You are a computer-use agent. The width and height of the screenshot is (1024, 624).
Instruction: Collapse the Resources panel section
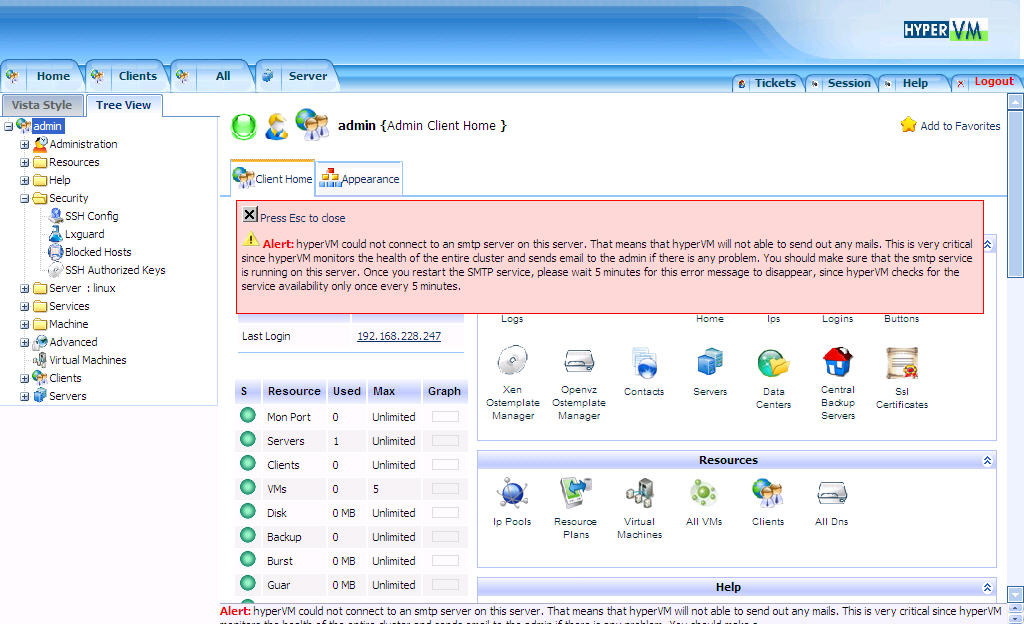point(987,461)
